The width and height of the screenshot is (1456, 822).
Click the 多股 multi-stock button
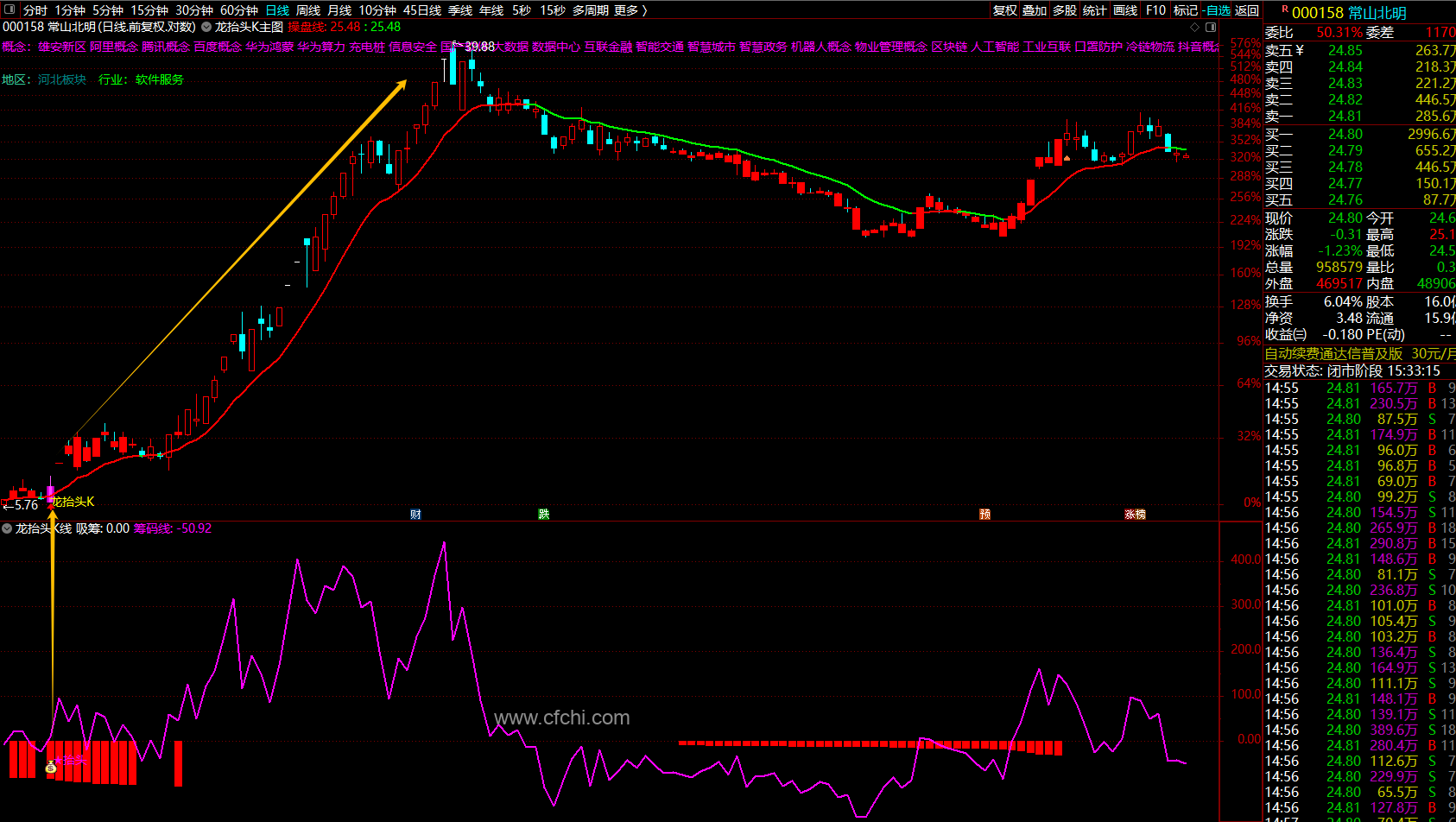pyautogui.click(x=1065, y=10)
